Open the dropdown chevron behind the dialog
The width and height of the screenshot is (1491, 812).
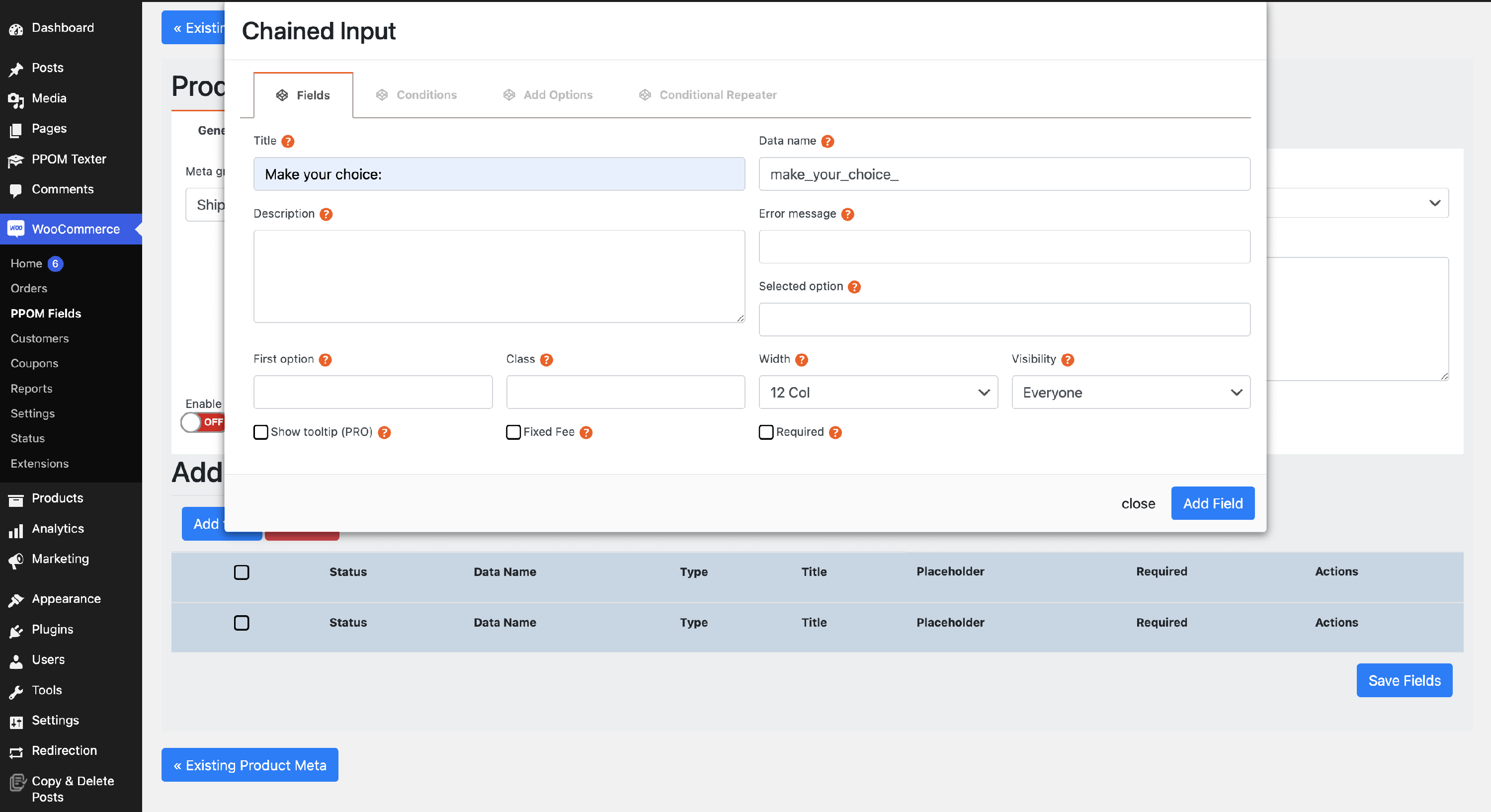pos(1434,203)
